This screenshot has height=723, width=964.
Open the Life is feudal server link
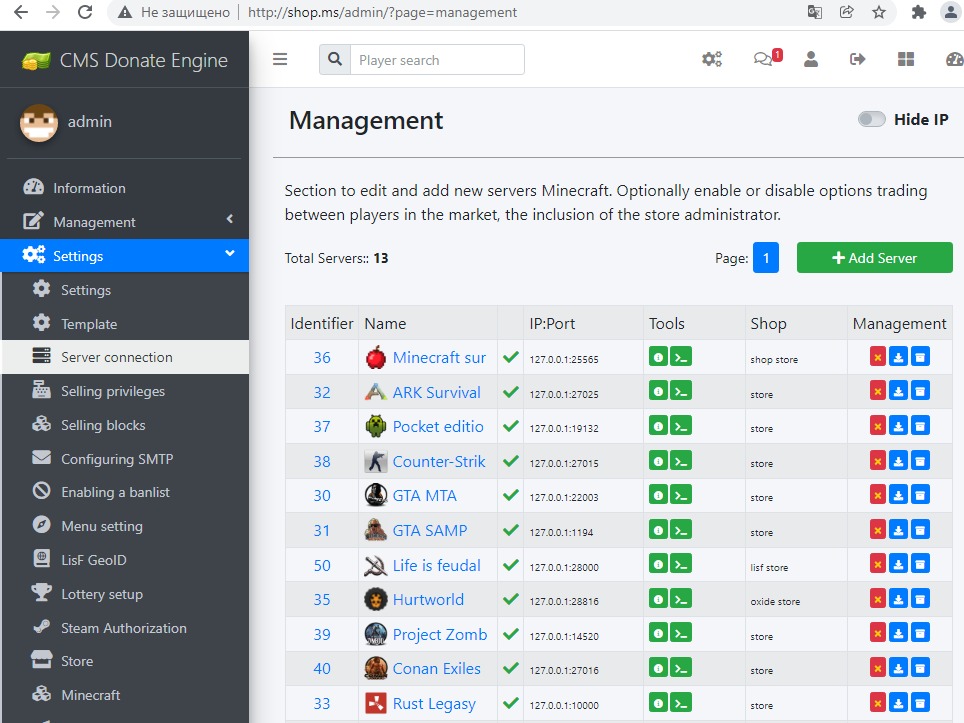(436, 565)
